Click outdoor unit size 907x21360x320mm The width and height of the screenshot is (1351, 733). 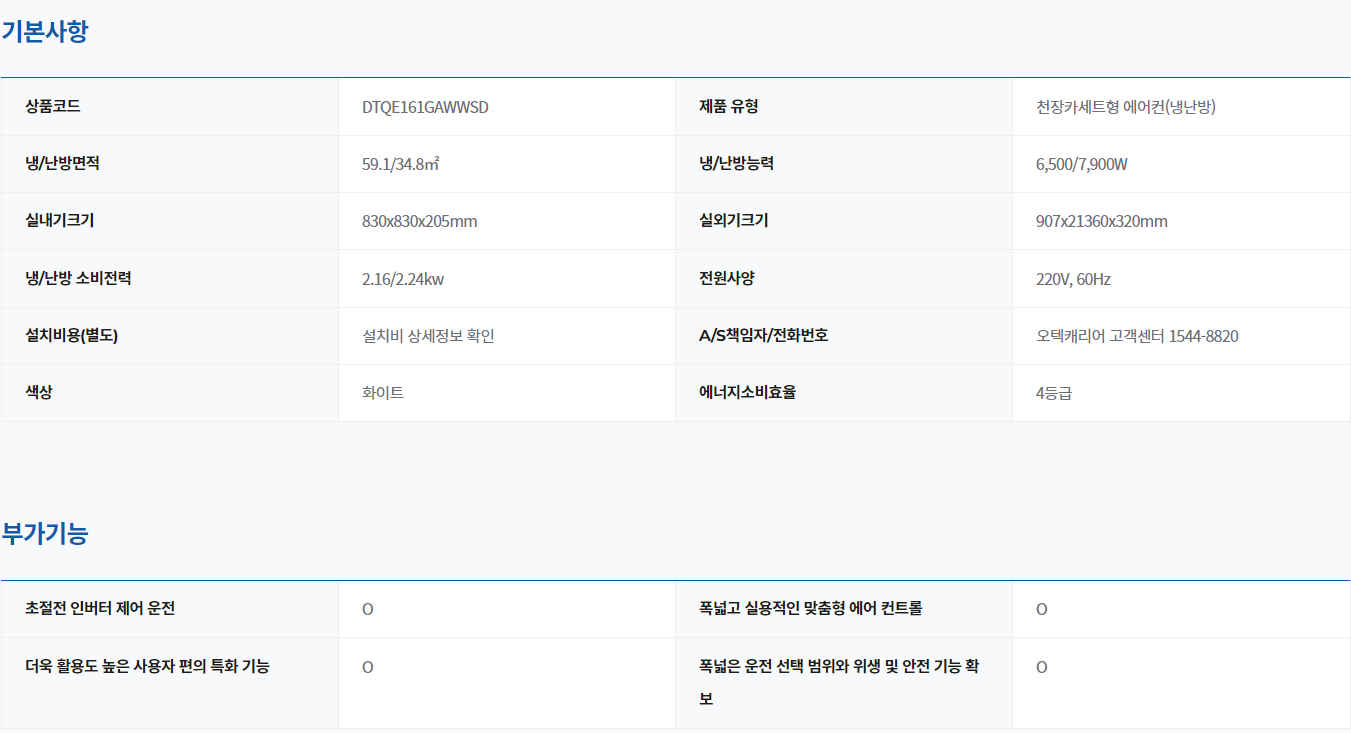(1102, 221)
